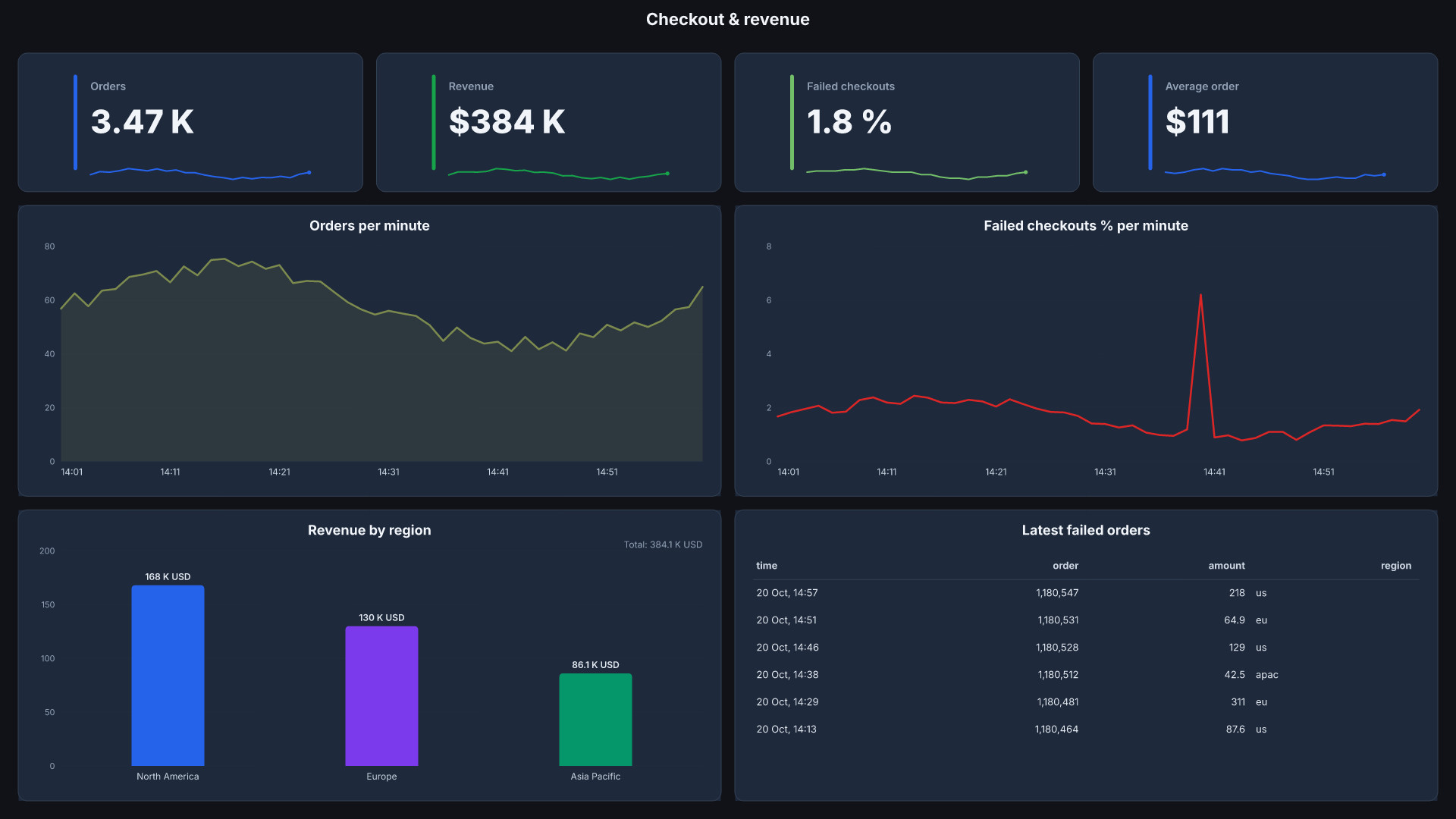Sort table by the region column header
The width and height of the screenshot is (1456, 819).
(1396, 566)
